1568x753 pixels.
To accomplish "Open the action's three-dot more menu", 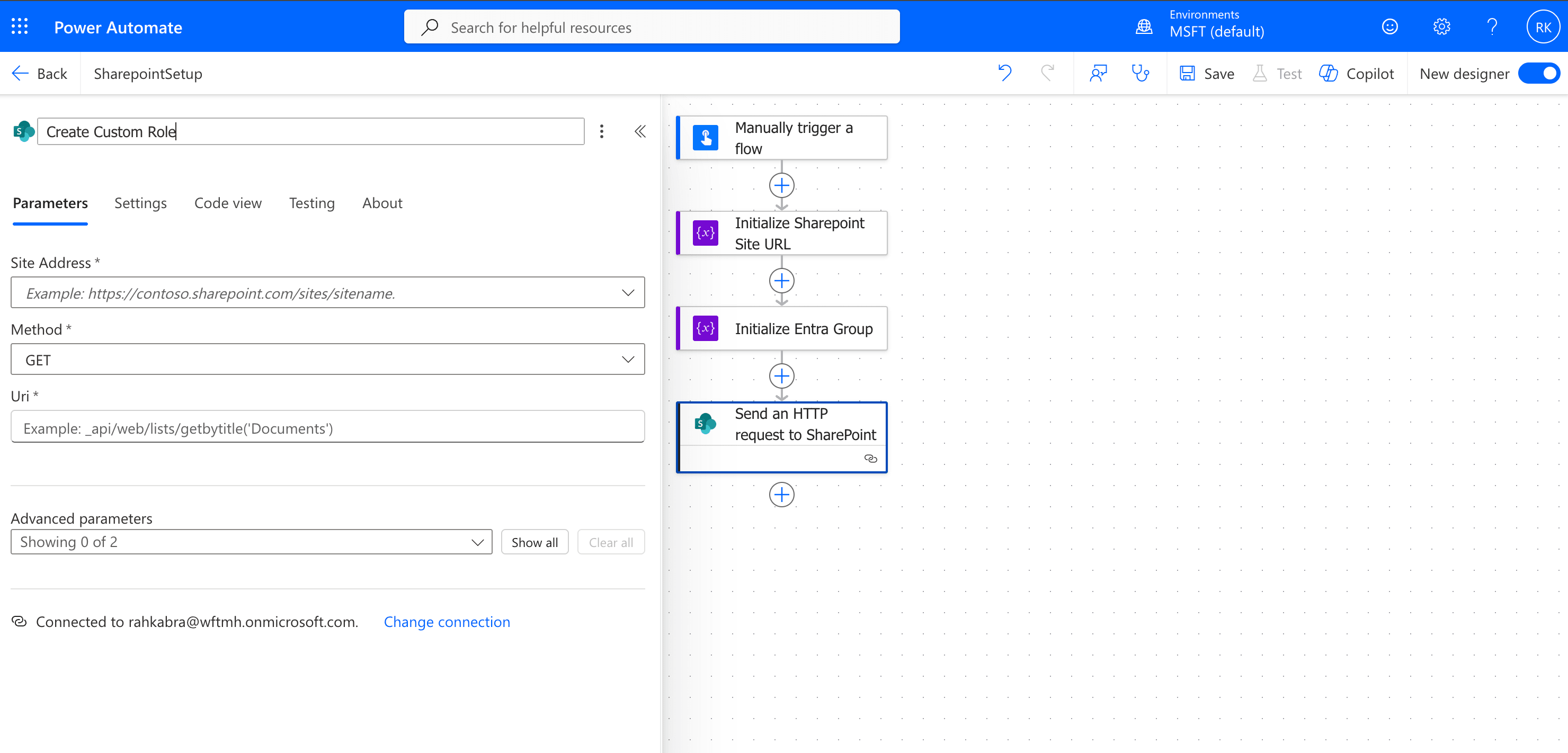I will pyautogui.click(x=601, y=131).
